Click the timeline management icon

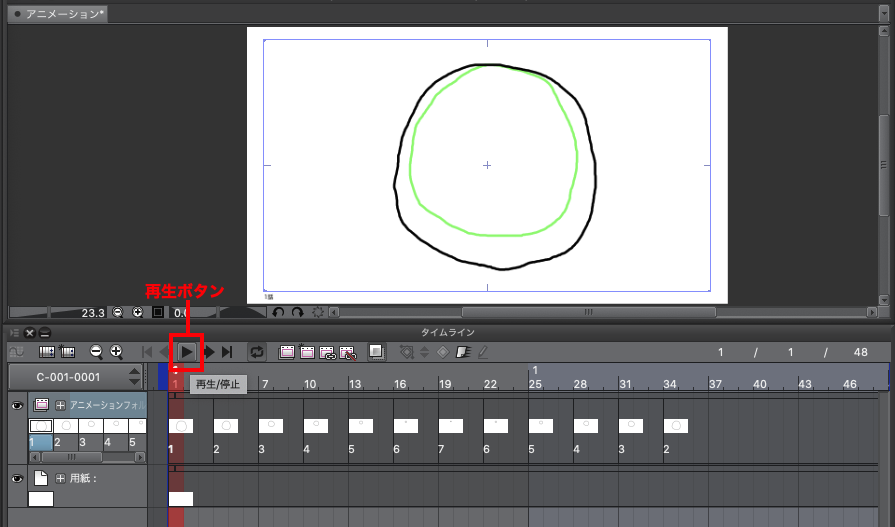pos(46,352)
